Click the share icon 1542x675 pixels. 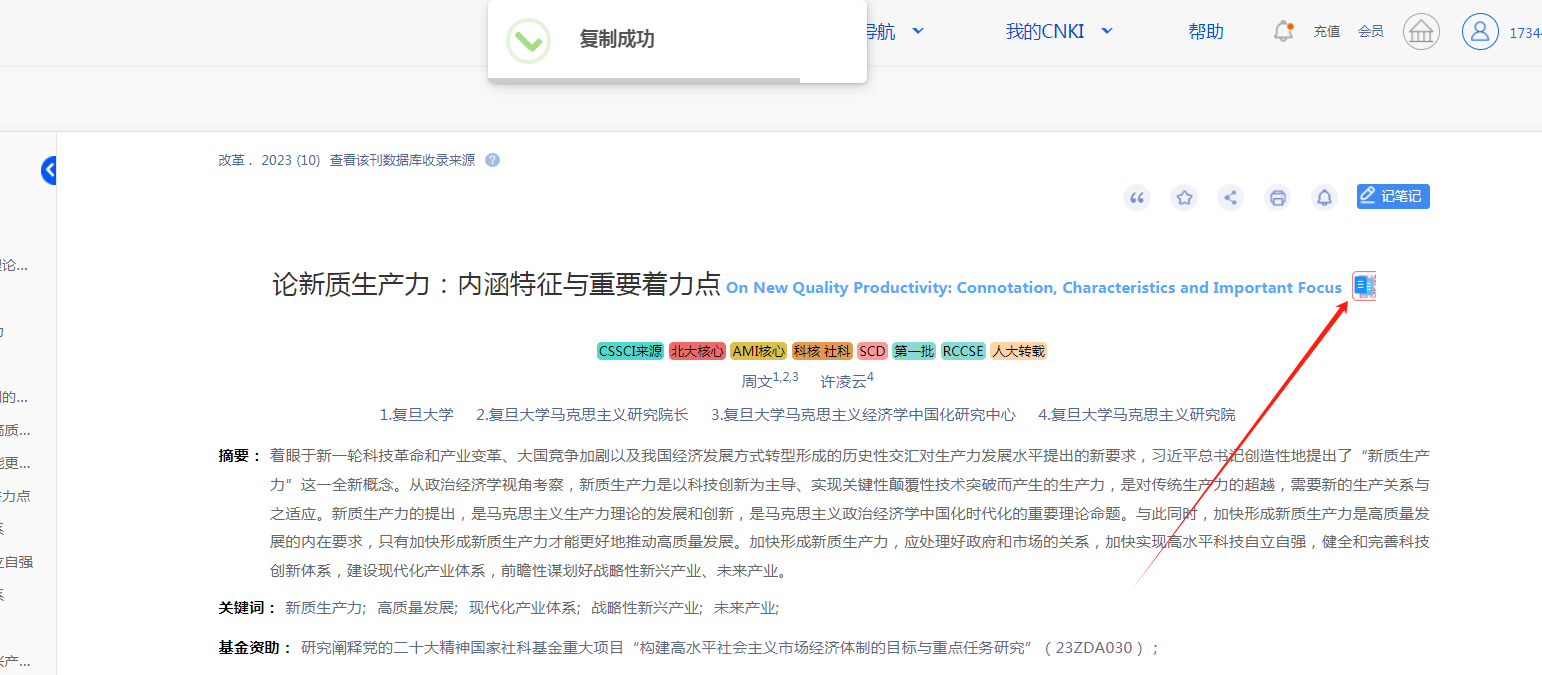pos(1231,197)
